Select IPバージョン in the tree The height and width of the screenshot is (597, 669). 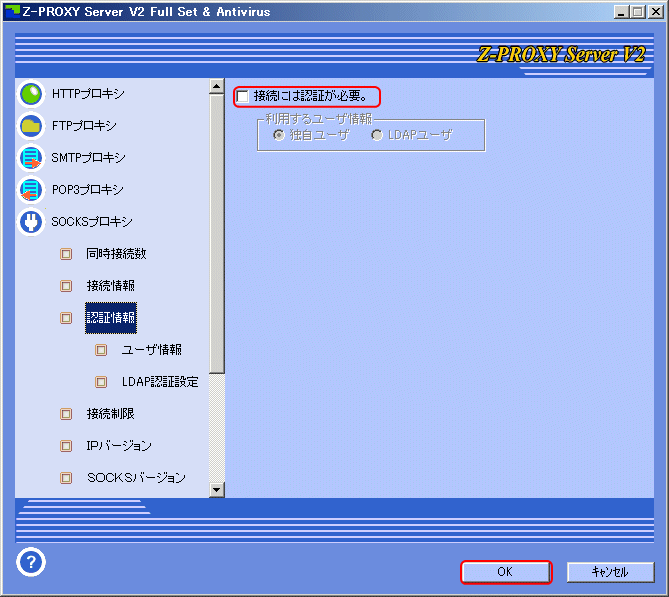point(119,446)
